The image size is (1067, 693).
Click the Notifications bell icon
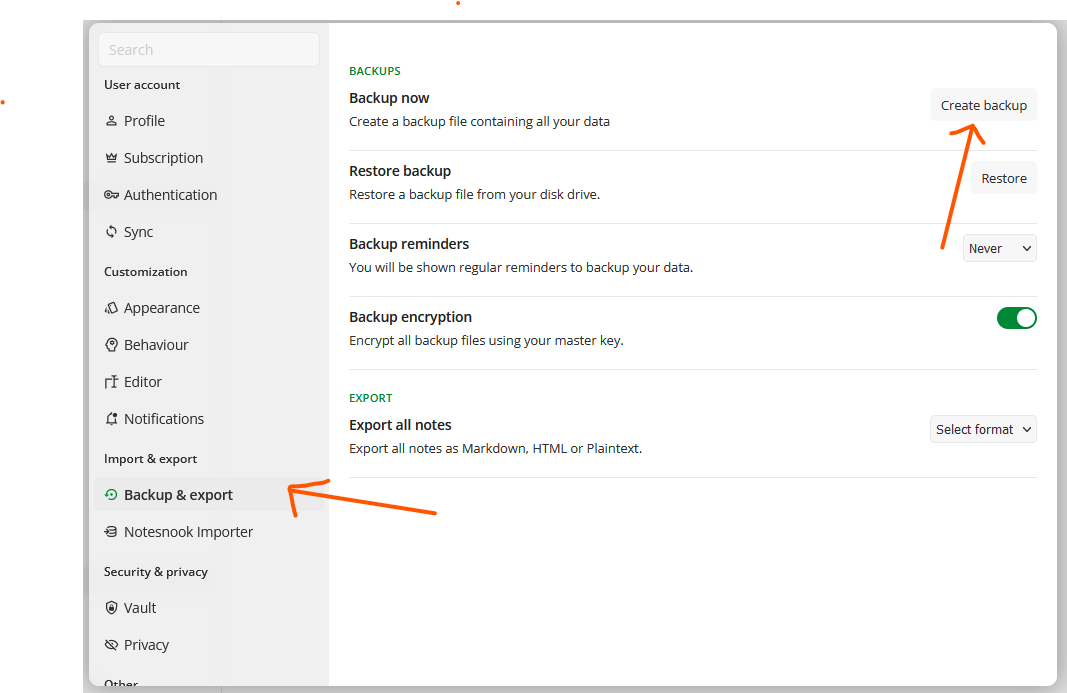click(111, 419)
